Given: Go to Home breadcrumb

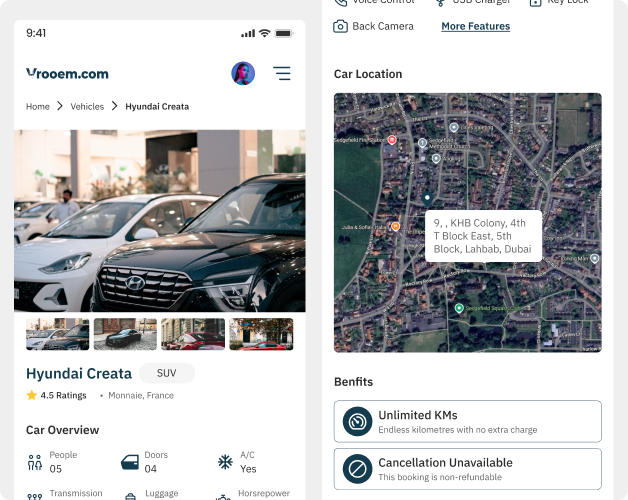Looking at the screenshot, I should click(x=38, y=106).
